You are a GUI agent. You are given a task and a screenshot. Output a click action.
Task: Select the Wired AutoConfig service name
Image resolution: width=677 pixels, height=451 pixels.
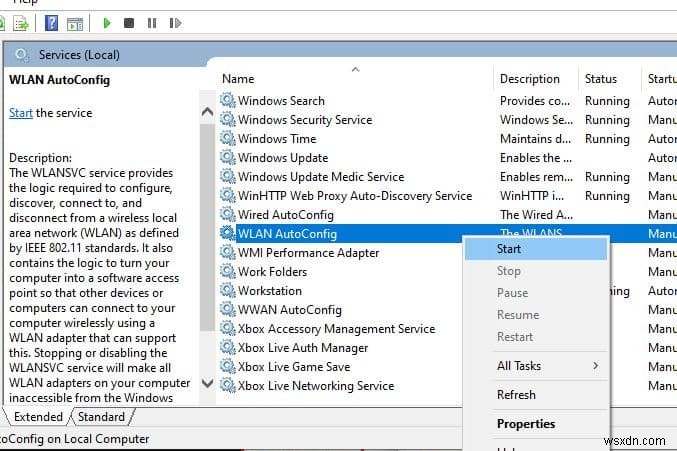[x=286, y=214]
